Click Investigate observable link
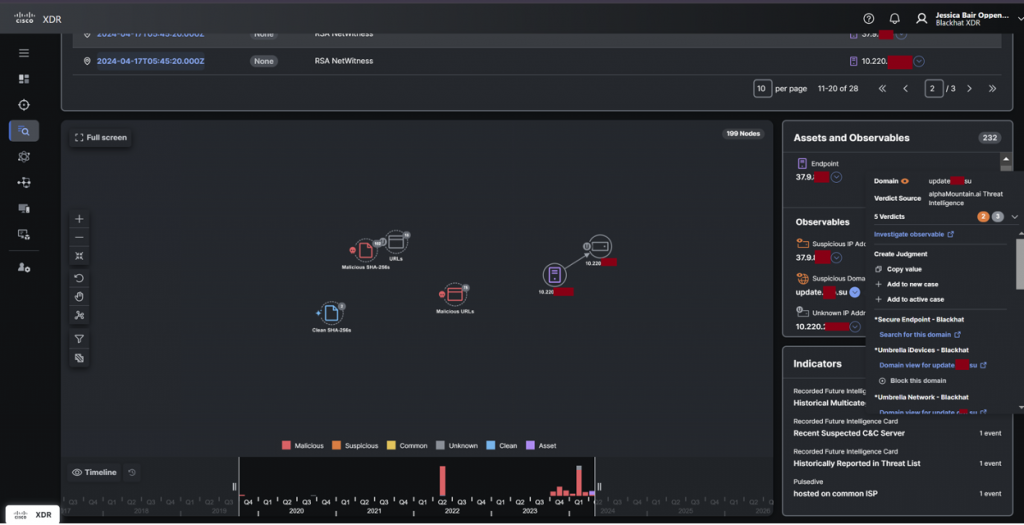 [913, 234]
